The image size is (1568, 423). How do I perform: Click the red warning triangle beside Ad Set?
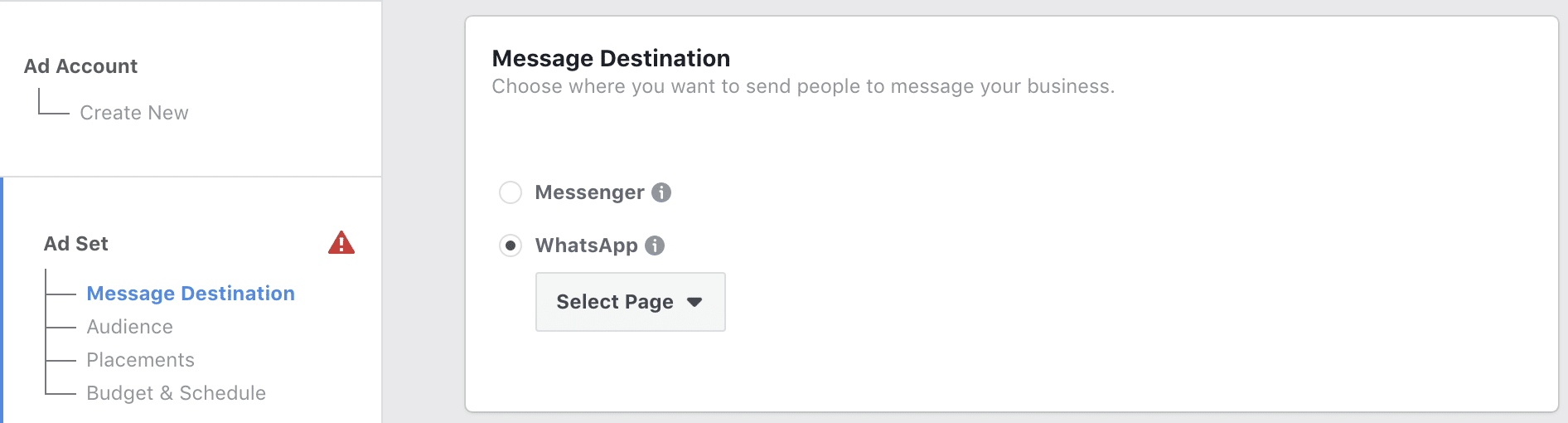(341, 243)
